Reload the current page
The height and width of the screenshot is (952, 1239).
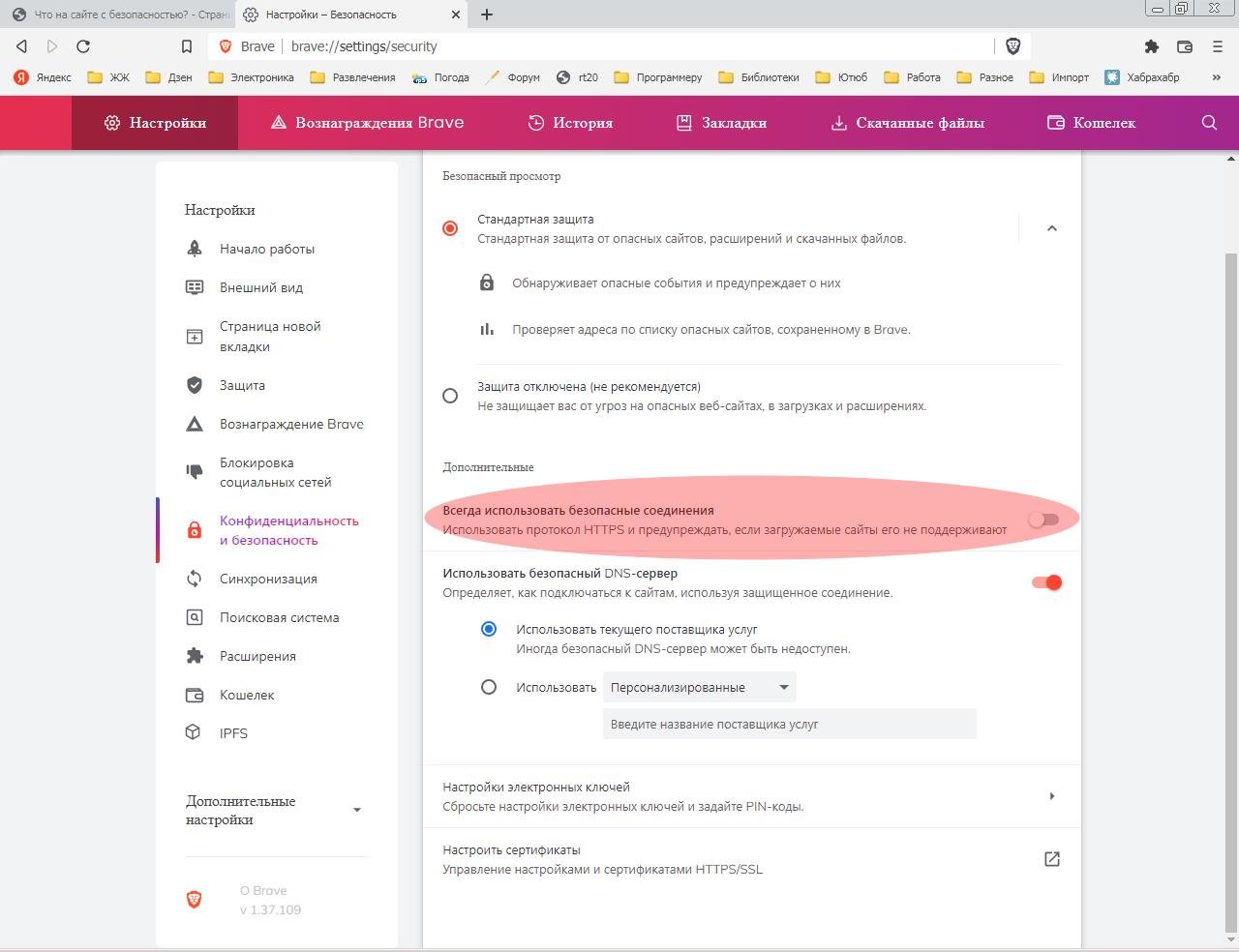point(83,46)
